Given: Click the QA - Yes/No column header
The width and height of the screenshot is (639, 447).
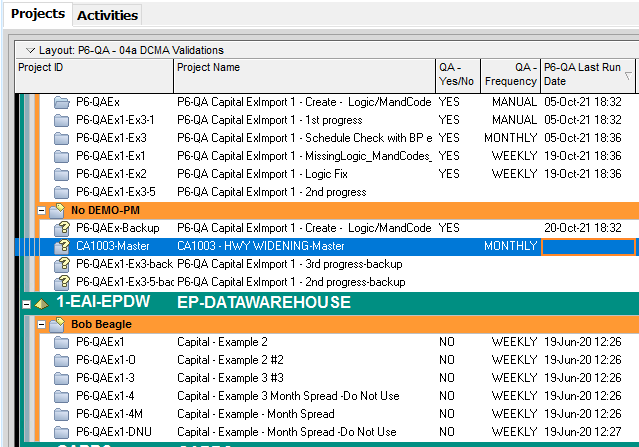Looking at the screenshot, I should tap(458, 75).
